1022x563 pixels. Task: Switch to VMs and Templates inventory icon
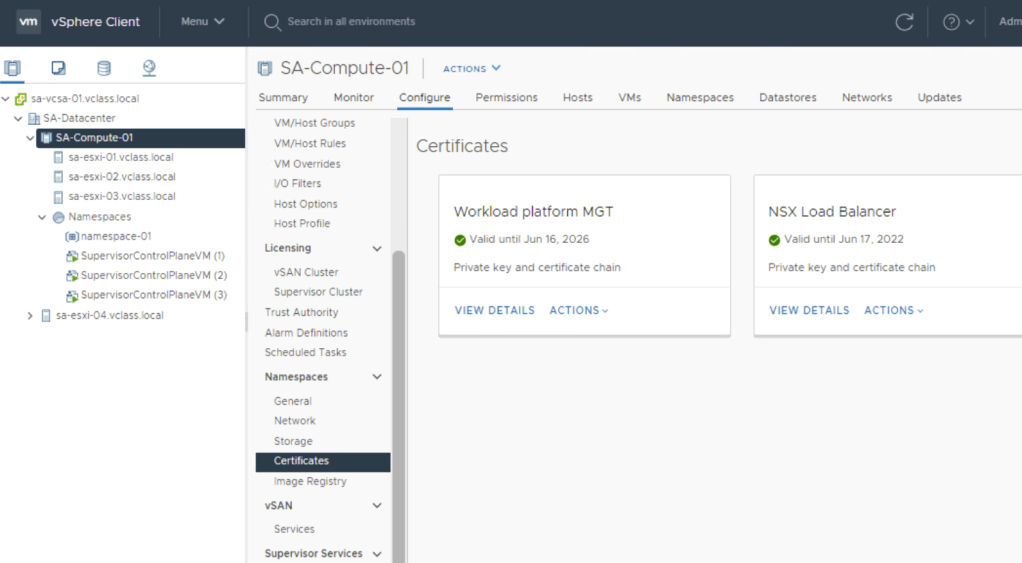coord(58,69)
